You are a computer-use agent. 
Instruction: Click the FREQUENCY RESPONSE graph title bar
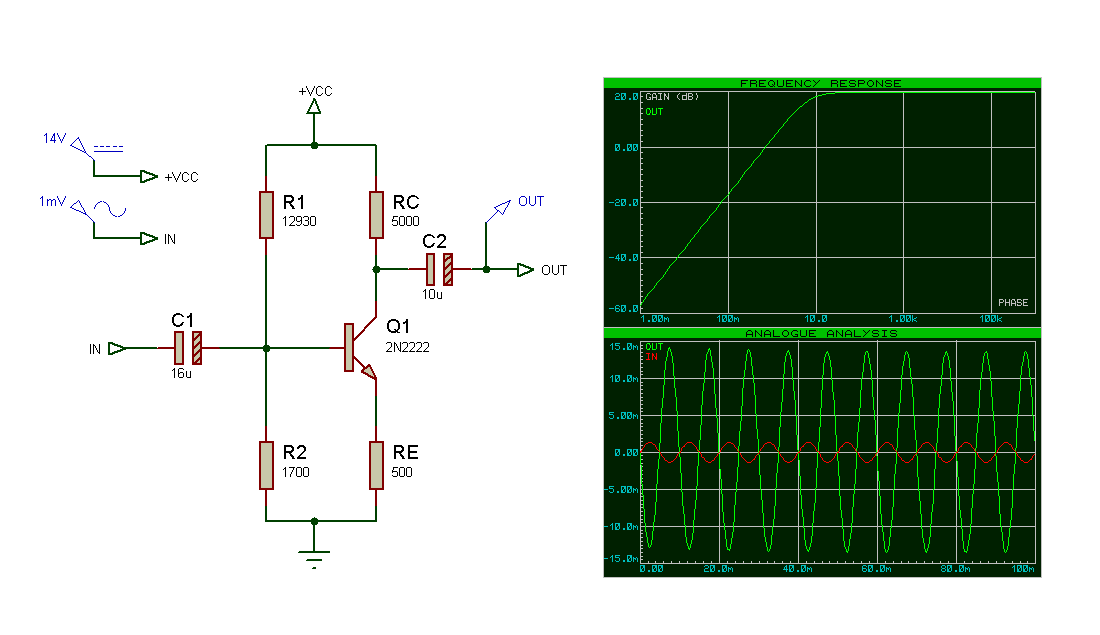(x=821, y=83)
